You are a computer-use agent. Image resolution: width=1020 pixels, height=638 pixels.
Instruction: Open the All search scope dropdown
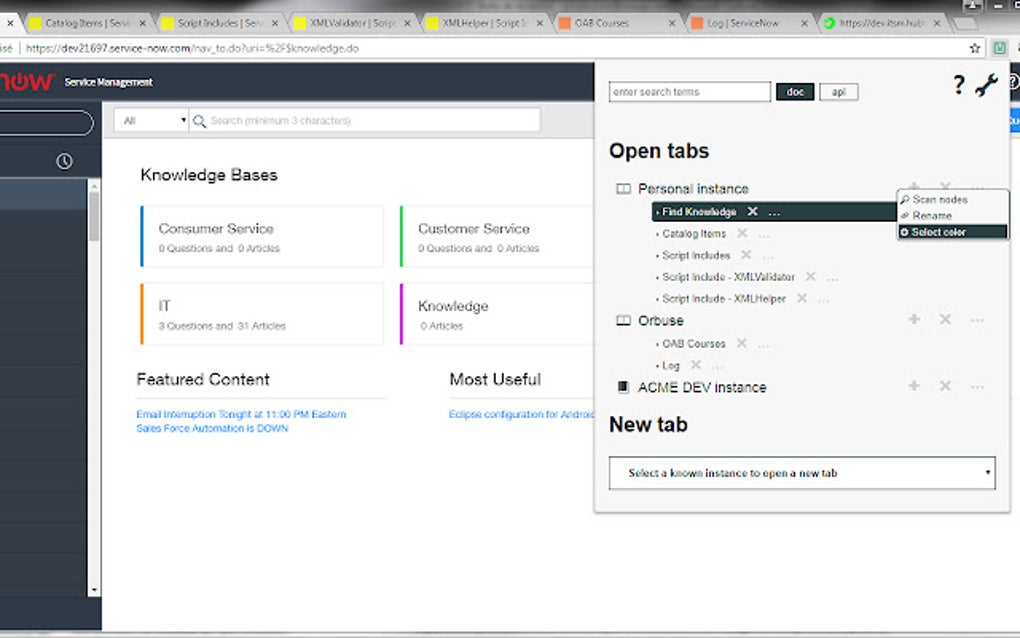(x=150, y=120)
